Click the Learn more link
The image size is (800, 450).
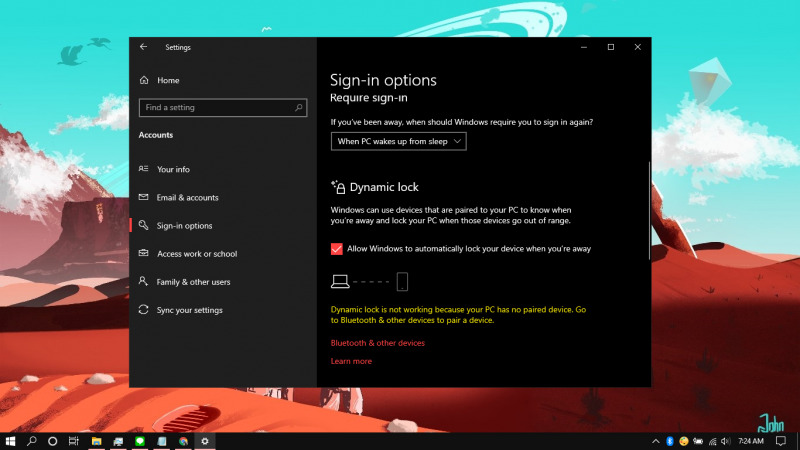pyautogui.click(x=351, y=361)
